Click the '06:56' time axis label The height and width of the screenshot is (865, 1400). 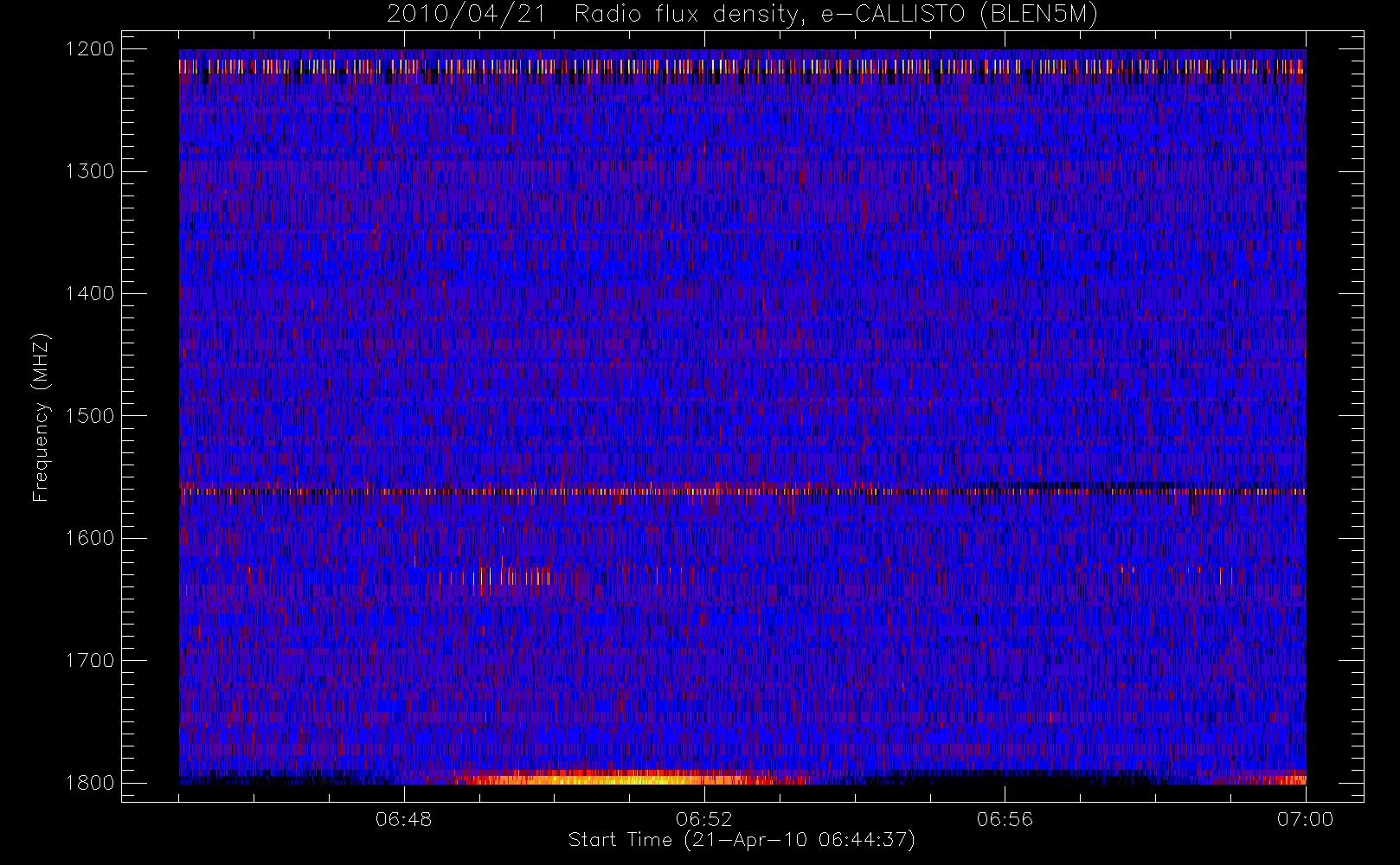pos(1005,819)
